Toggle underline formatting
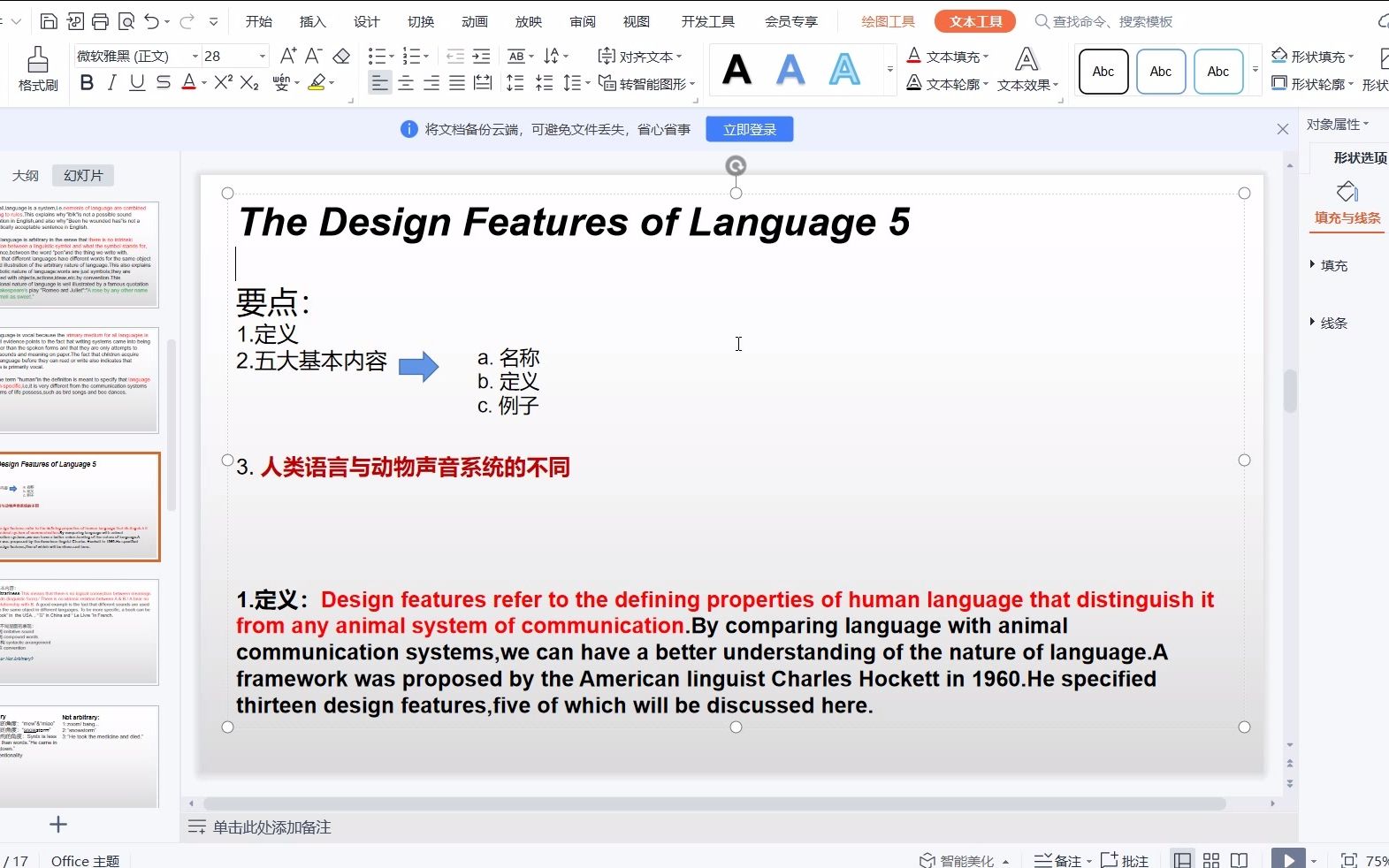 [137, 83]
